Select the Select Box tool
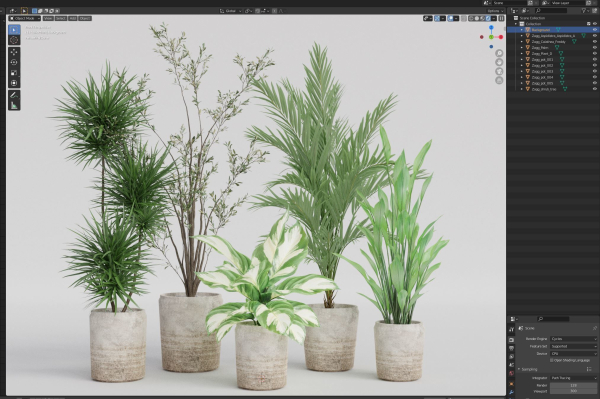This screenshot has height=399, width=600. point(14,29)
